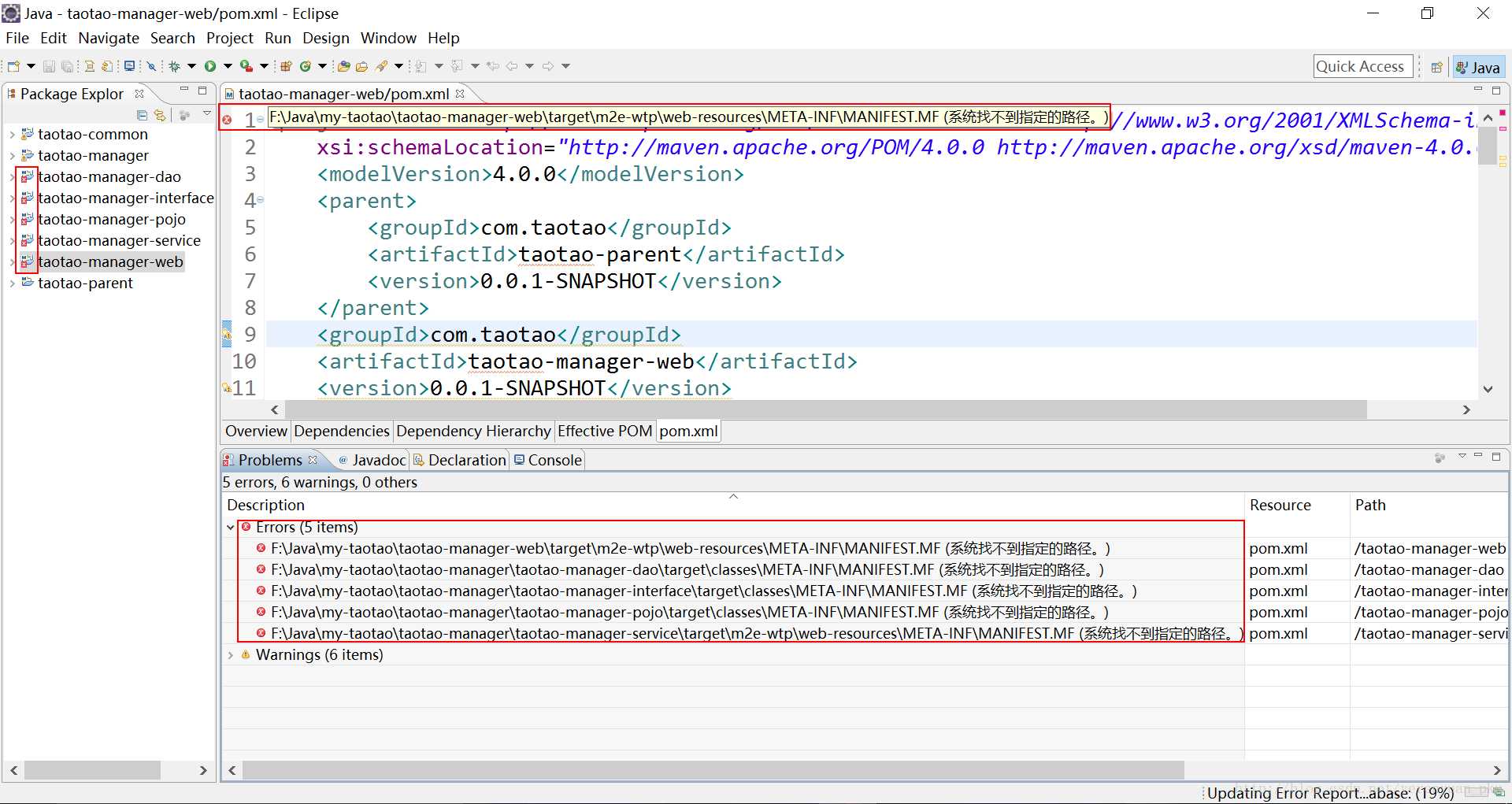
Task: Click the Open Console monitor icon
Action: (x=129, y=66)
